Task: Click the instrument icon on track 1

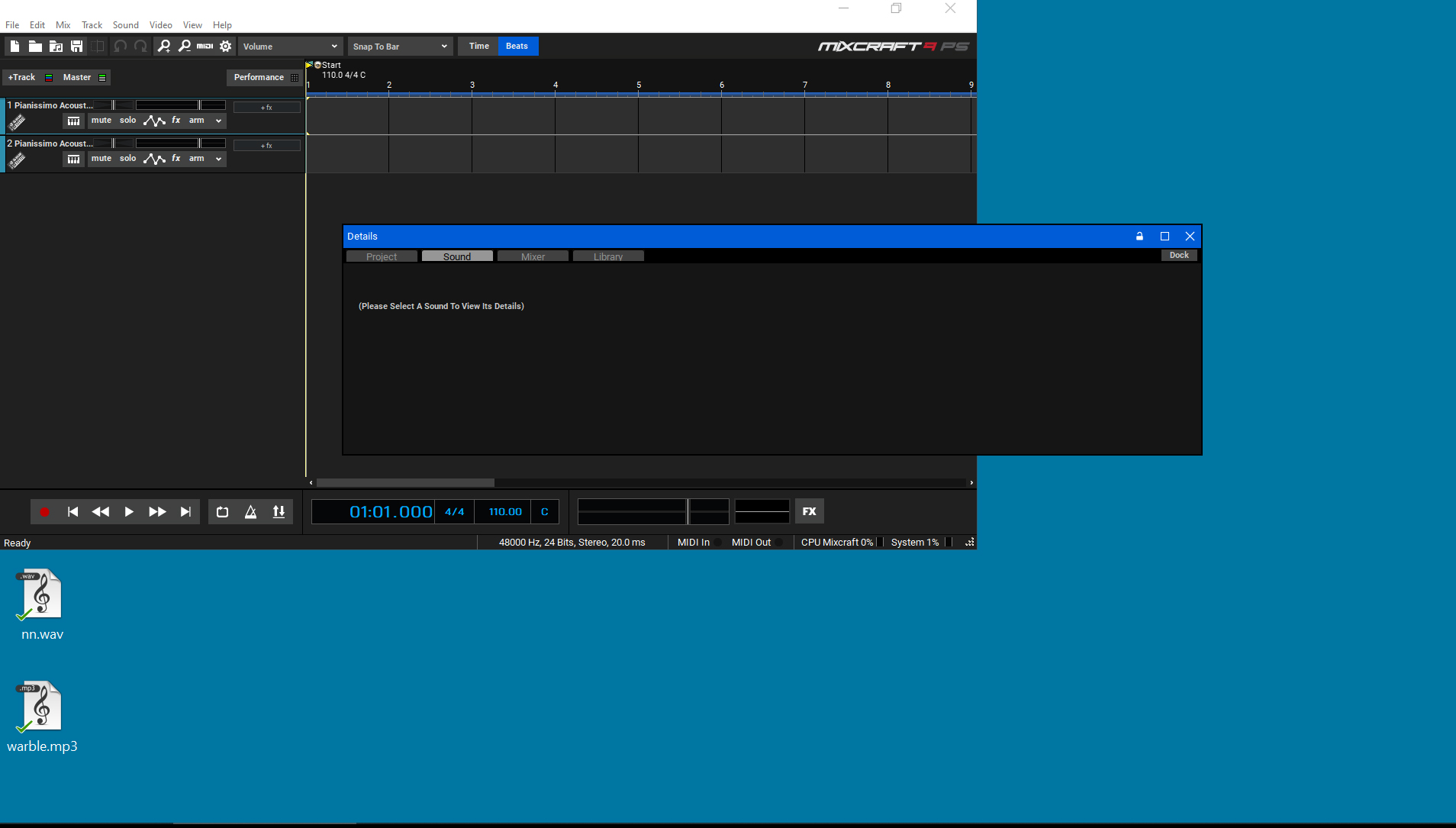Action: tap(17, 122)
